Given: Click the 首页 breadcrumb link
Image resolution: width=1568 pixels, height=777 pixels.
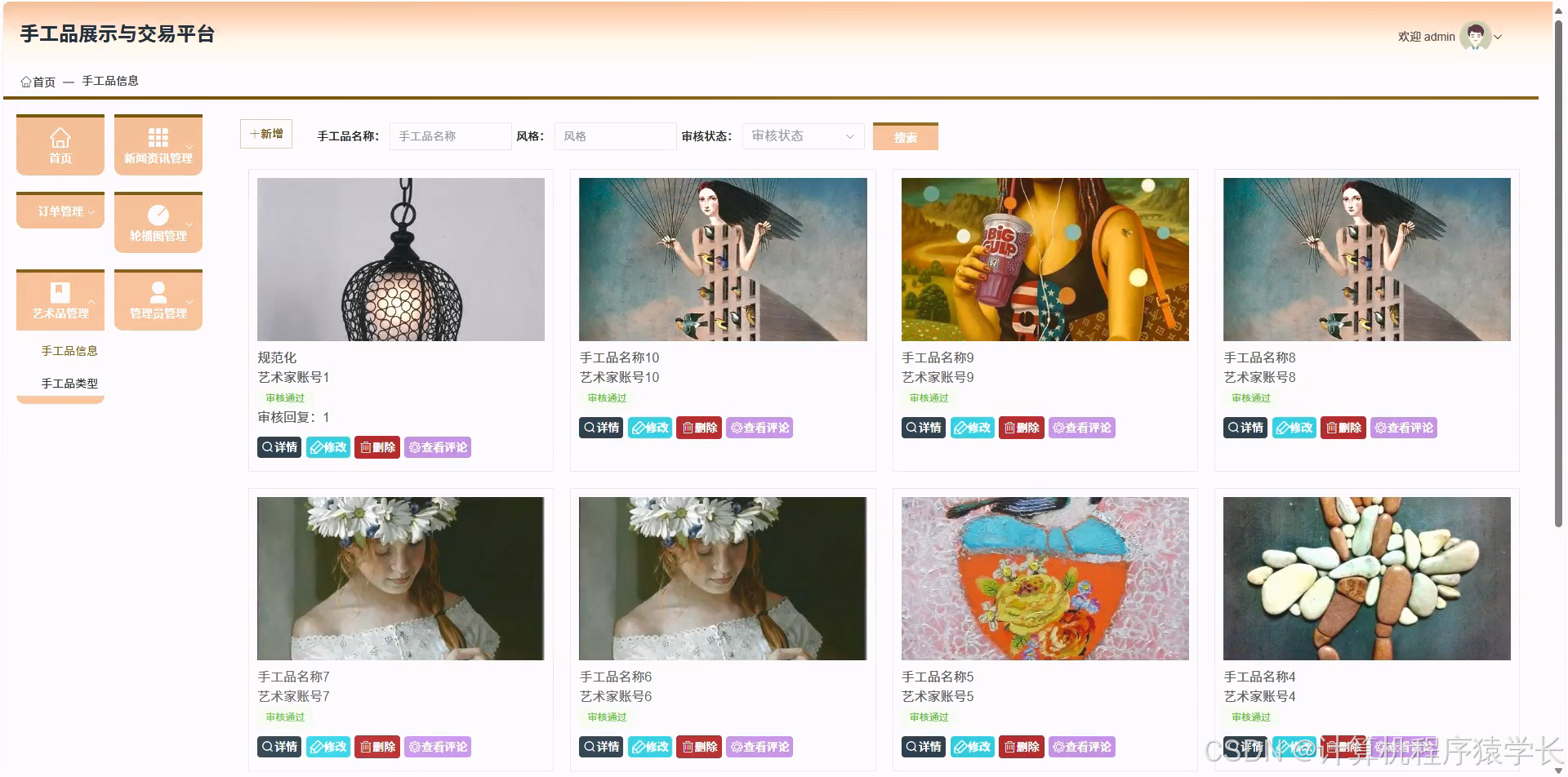Looking at the screenshot, I should [x=38, y=82].
